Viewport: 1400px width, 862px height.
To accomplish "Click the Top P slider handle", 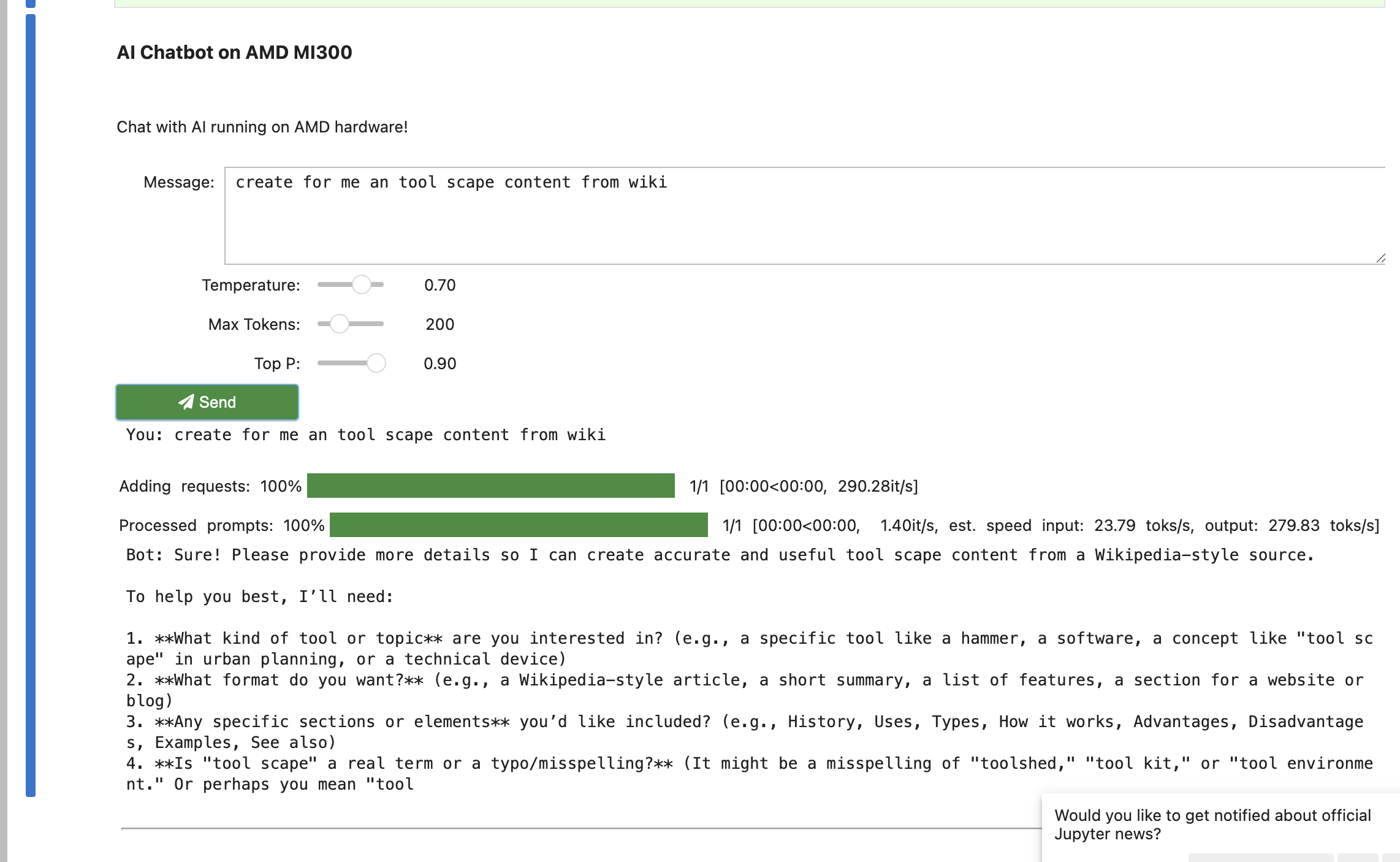I will point(376,363).
